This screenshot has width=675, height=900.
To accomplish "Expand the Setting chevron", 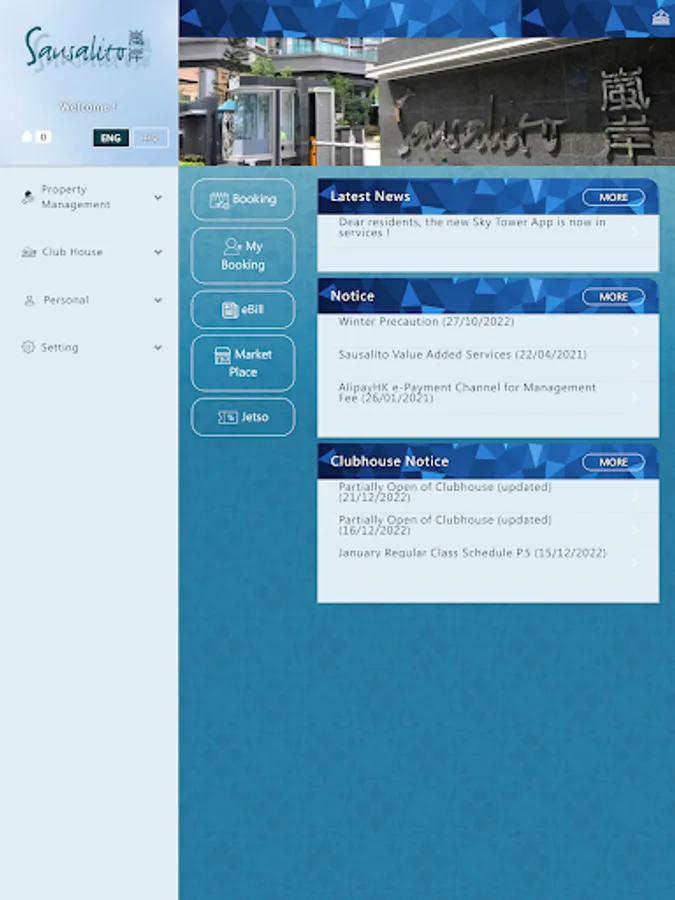I will coord(158,347).
